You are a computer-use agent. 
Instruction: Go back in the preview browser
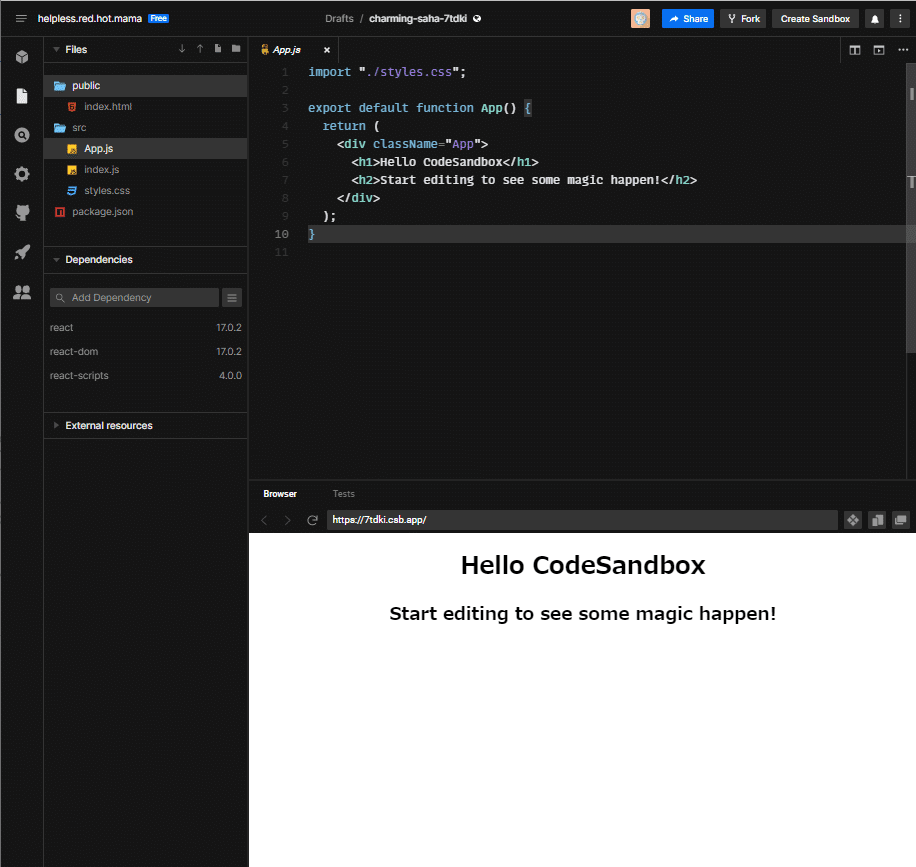tap(264, 520)
